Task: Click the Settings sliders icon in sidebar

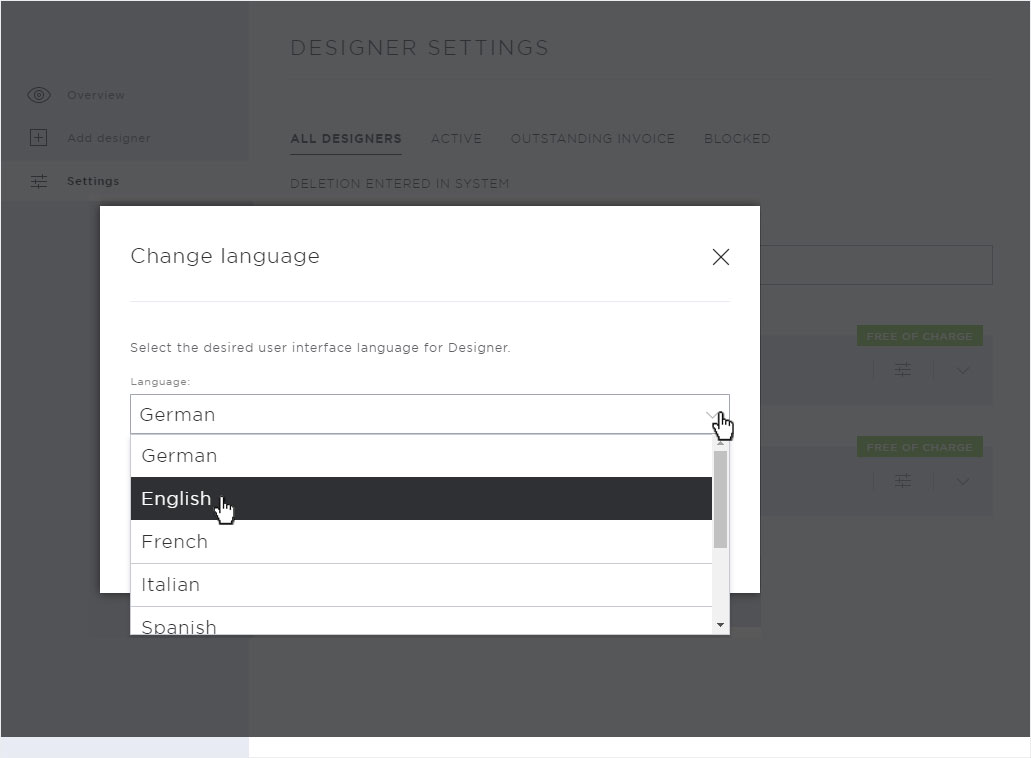Action: 39,181
